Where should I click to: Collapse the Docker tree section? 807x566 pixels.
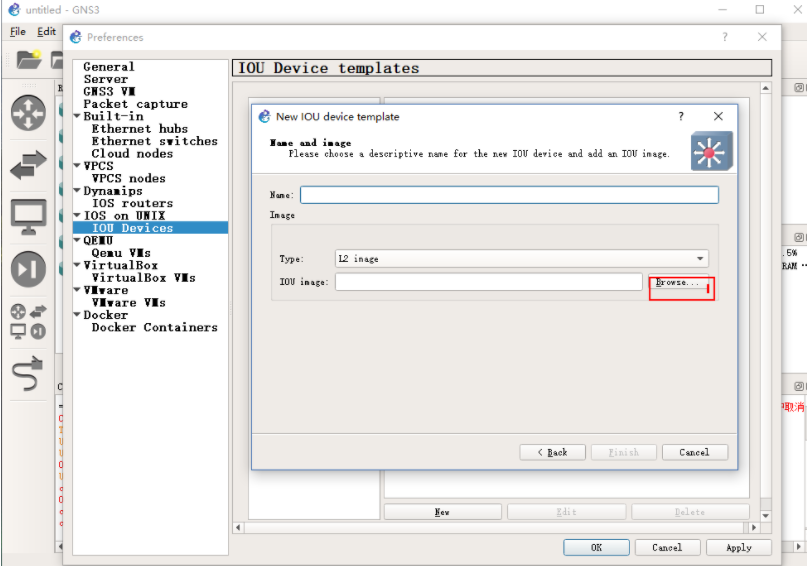(77, 315)
